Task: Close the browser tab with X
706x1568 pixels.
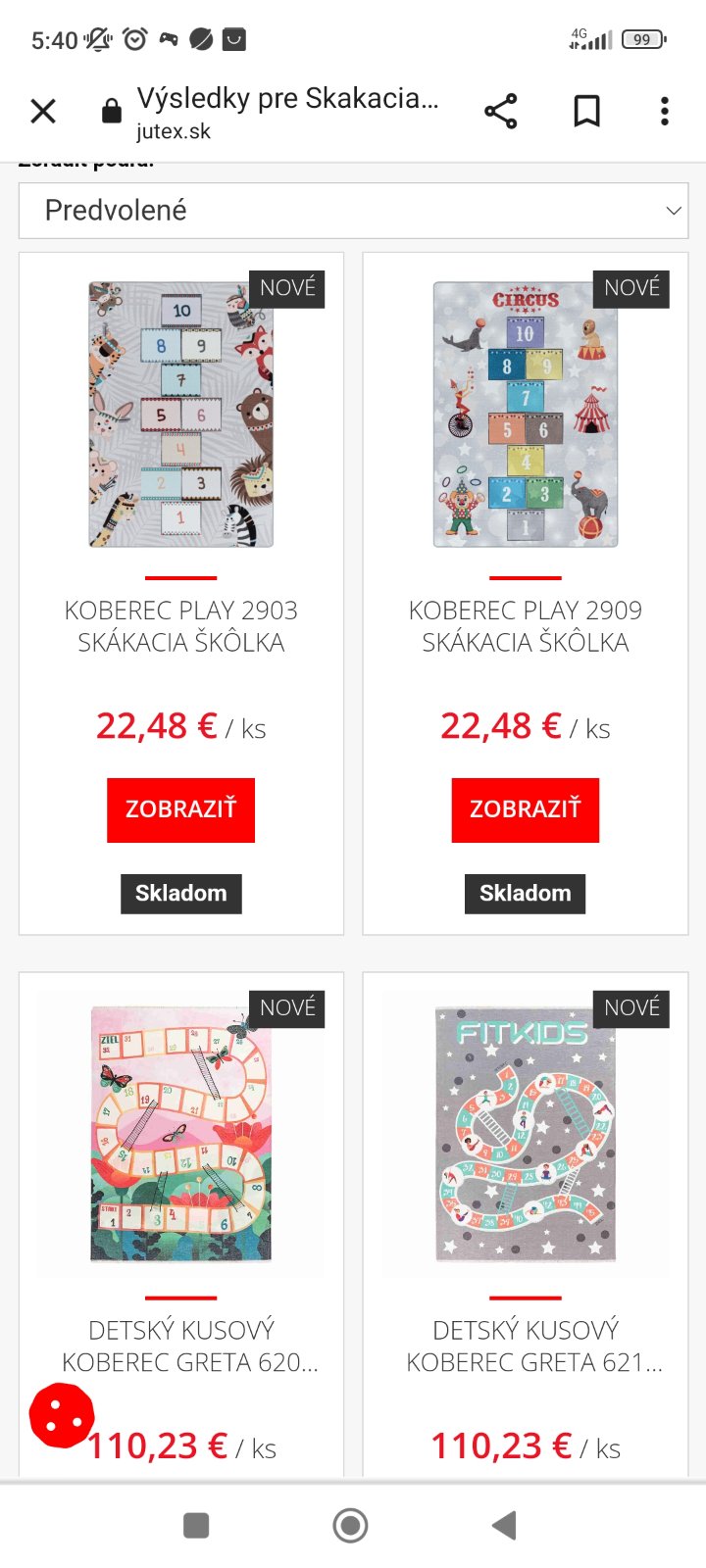Action: pyautogui.click(x=43, y=112)
